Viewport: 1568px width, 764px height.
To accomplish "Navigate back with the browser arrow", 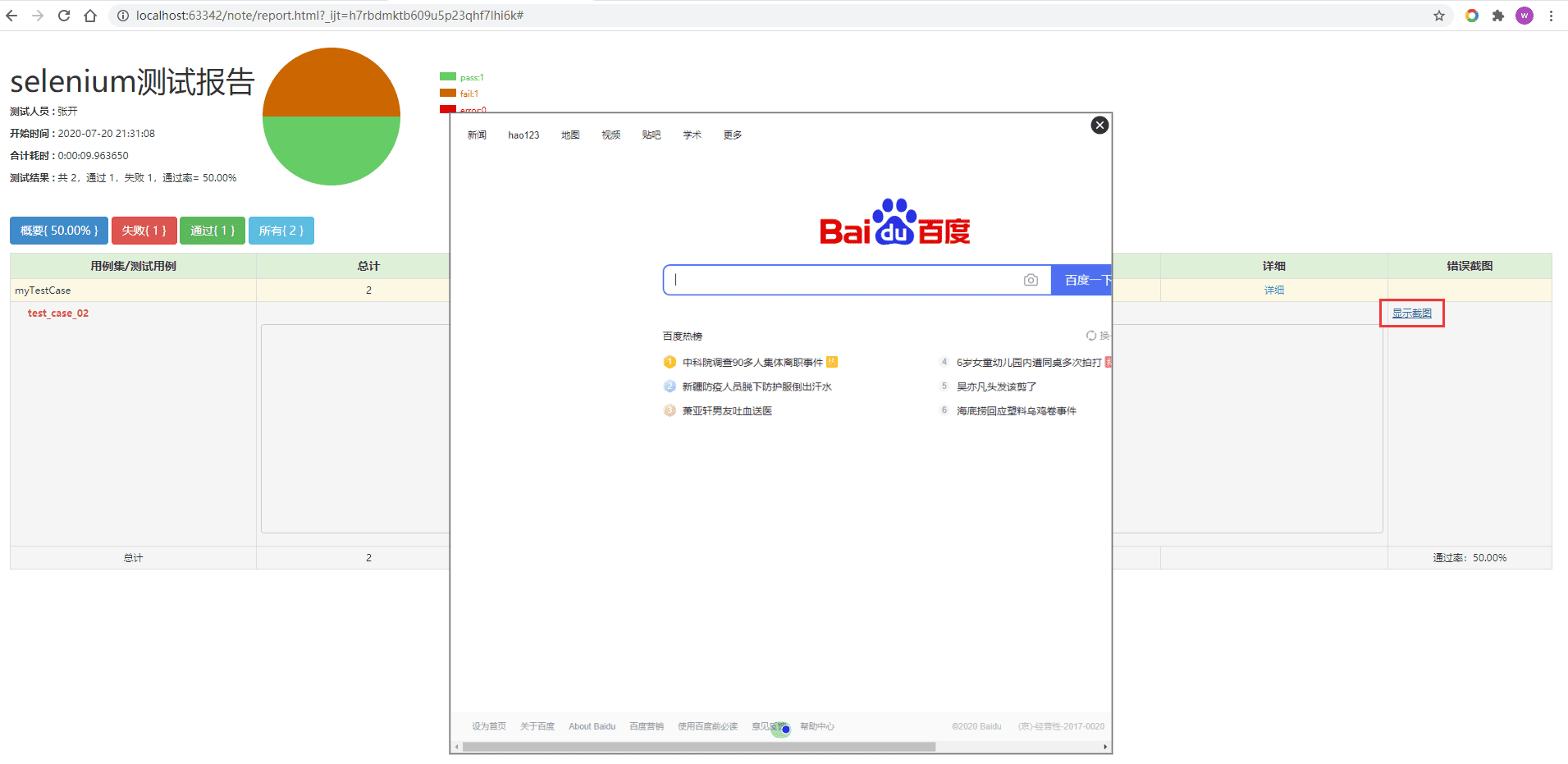I will point(11,16).
